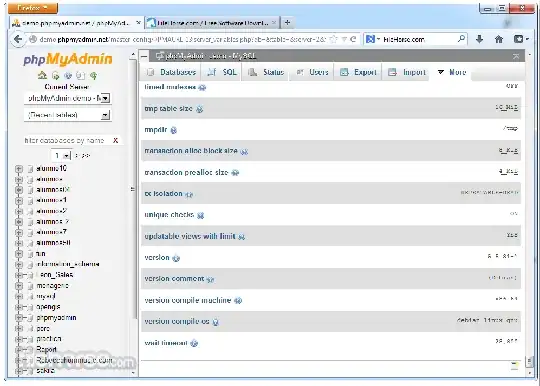540x386 pixels.
Task: Expand the mysql database node
Action: [19, 296]
